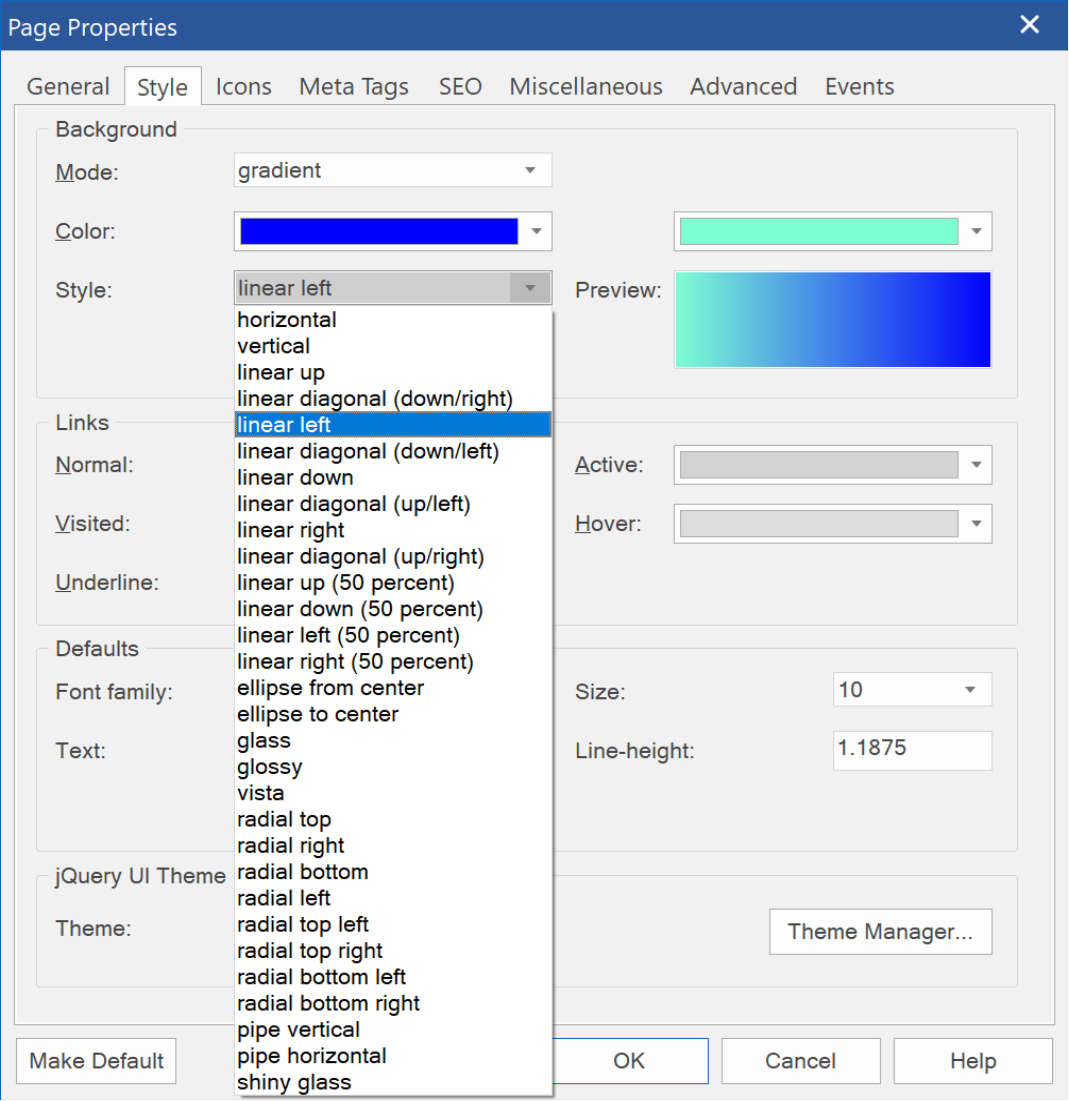Choose radial bottom left style

pos(393,977)
